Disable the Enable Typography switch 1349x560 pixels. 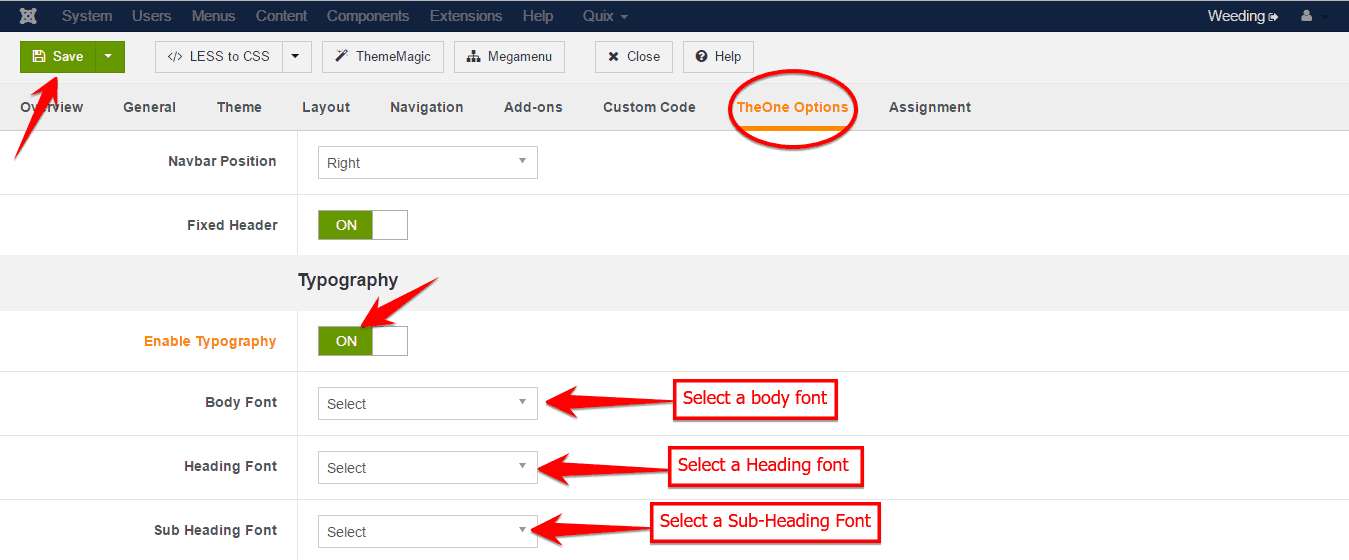(362, 341)
